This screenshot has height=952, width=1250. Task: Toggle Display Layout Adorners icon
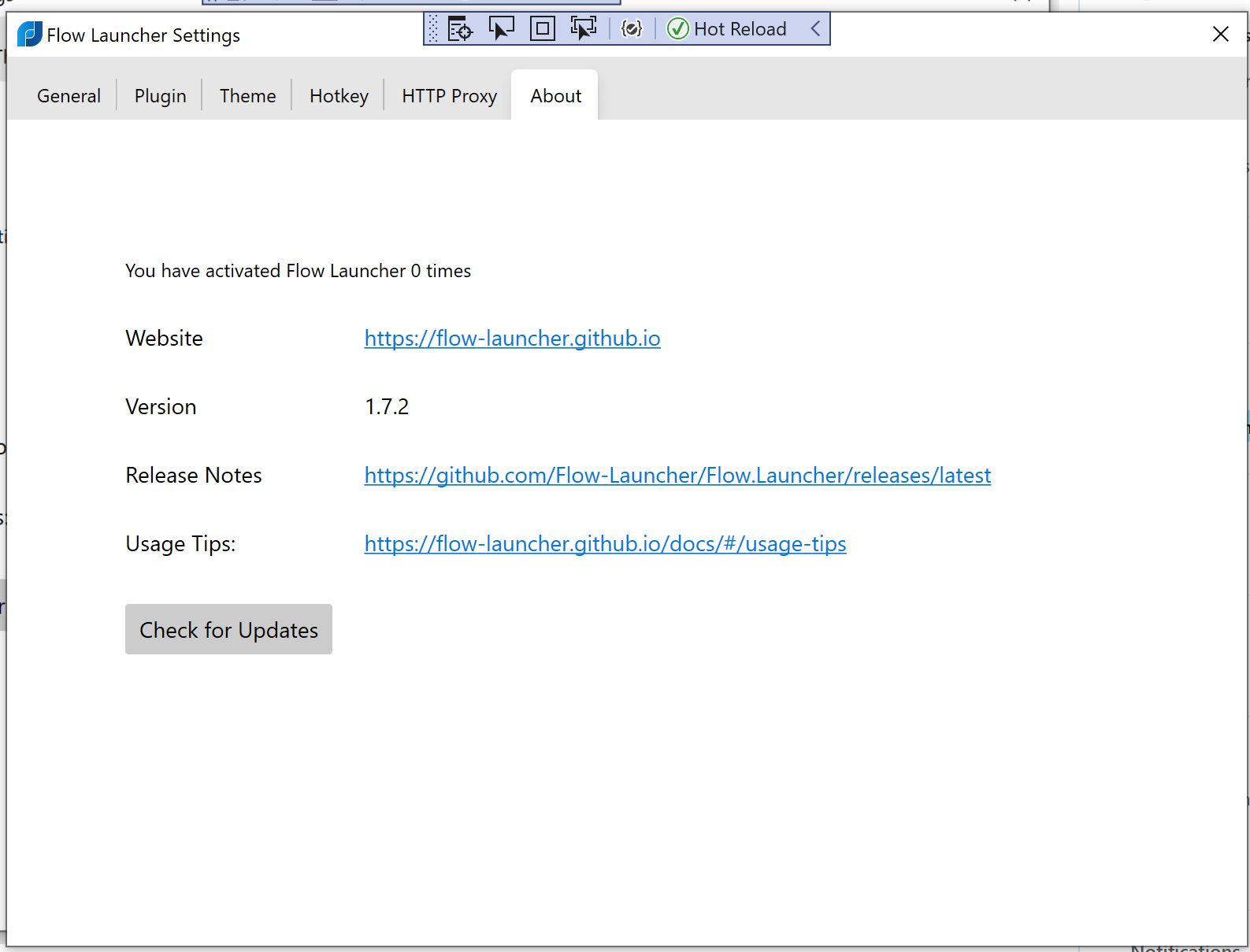pyautogui.click(x=542, y=29)
